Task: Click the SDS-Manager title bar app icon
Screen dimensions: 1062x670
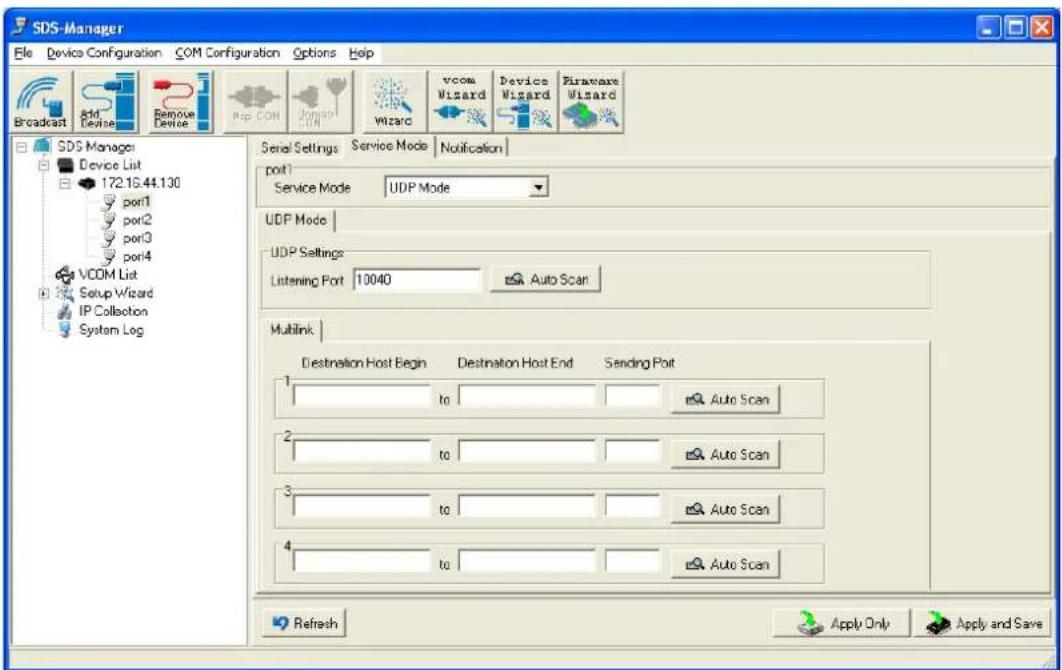Action: point(20,27)
